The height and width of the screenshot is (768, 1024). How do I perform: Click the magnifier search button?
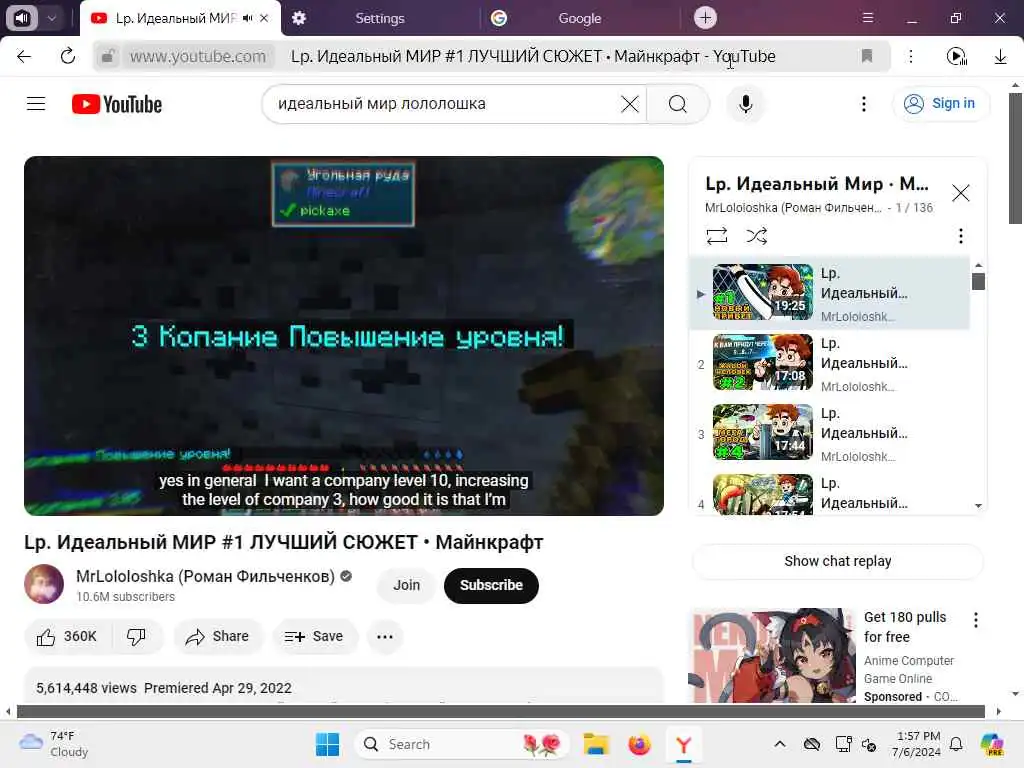pos(678,104)
